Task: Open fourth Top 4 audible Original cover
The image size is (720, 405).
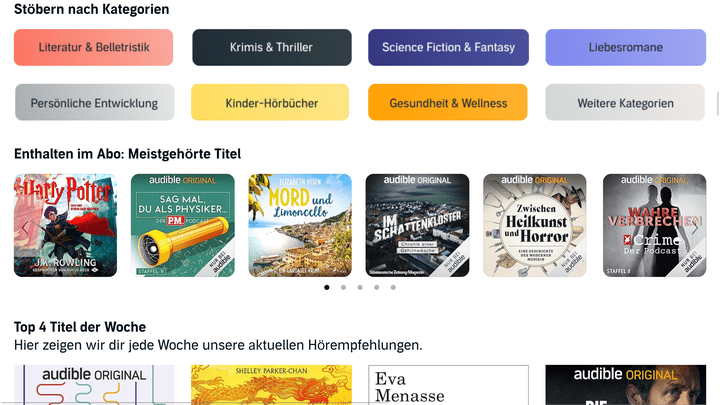Action: (625, 385)
